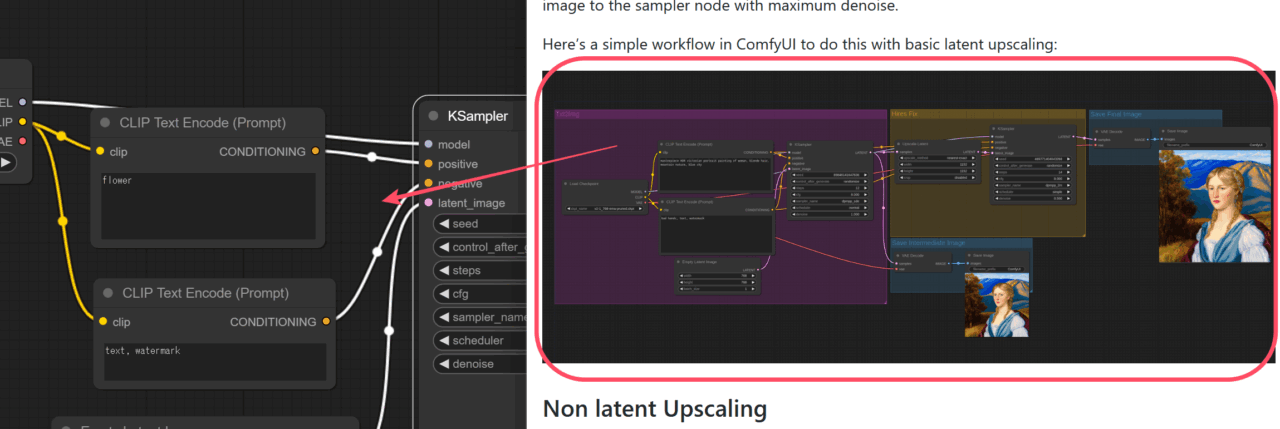Decrease cfg using its left arrow
Screen dimensions: 1280x429
444,294
